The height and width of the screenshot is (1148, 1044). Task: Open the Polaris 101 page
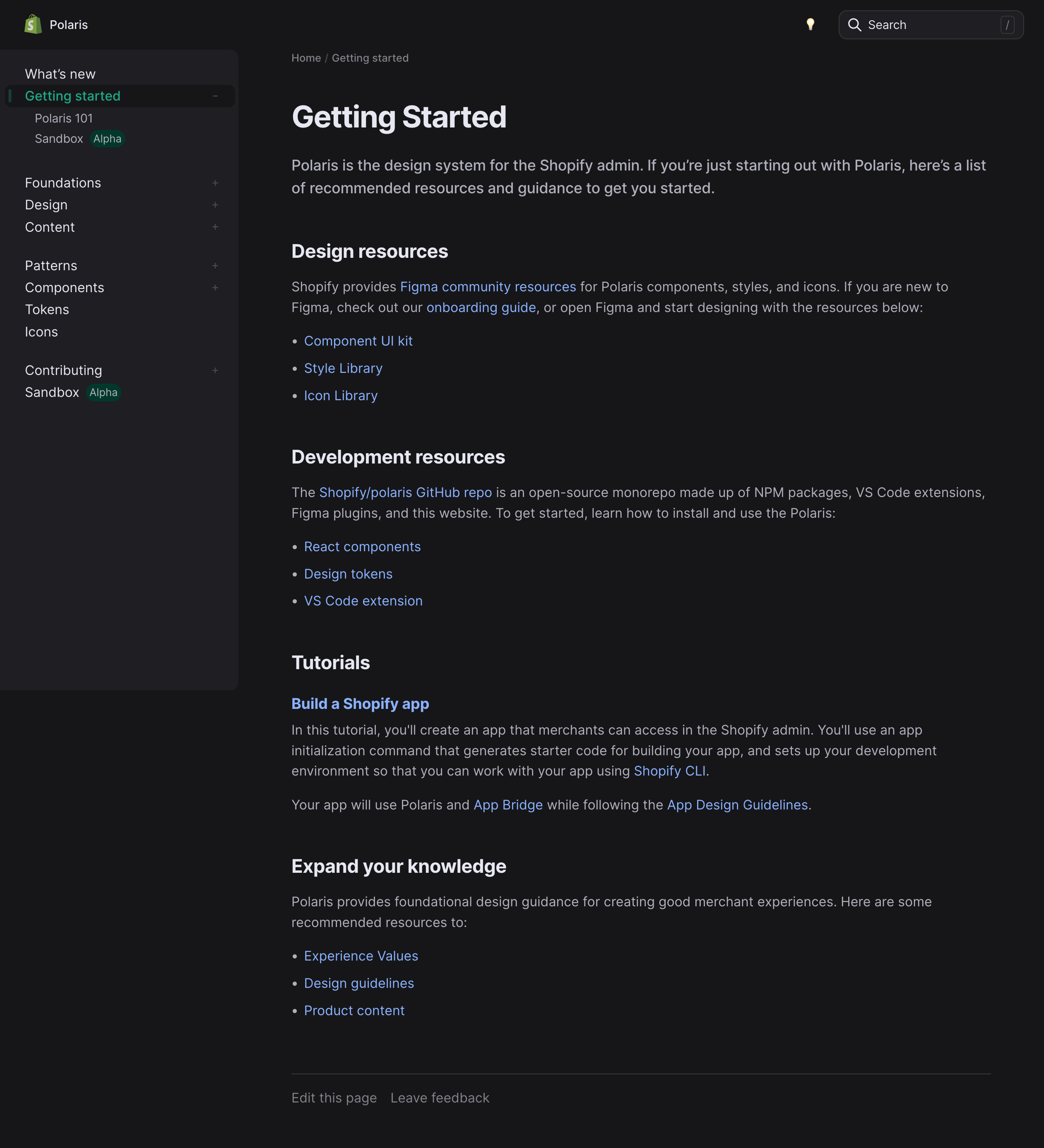pyautogui.click(x=64, y=118)
